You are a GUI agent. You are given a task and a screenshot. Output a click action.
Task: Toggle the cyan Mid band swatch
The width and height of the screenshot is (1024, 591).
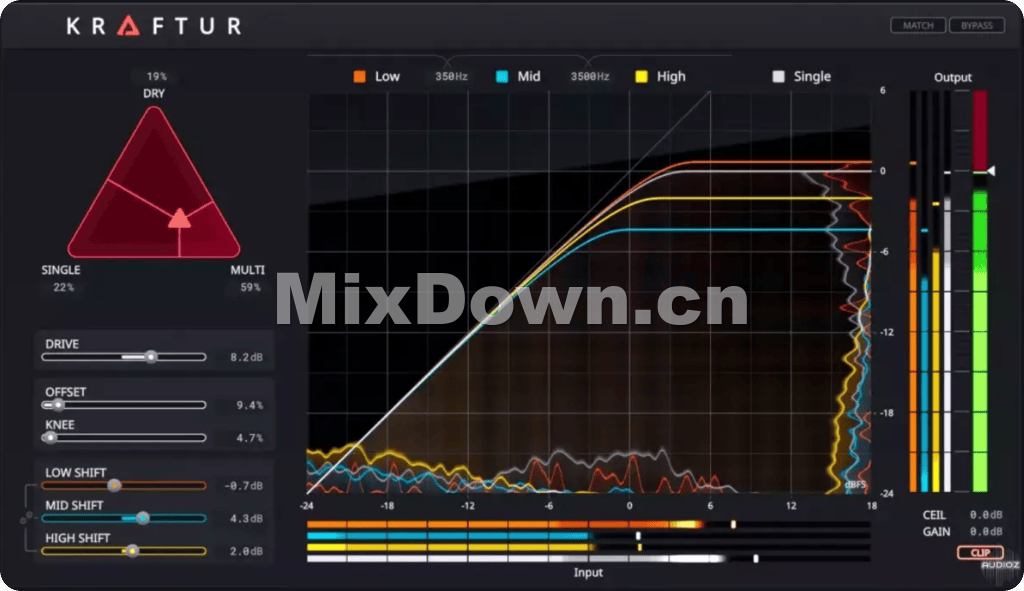click(x=502, y=76)
